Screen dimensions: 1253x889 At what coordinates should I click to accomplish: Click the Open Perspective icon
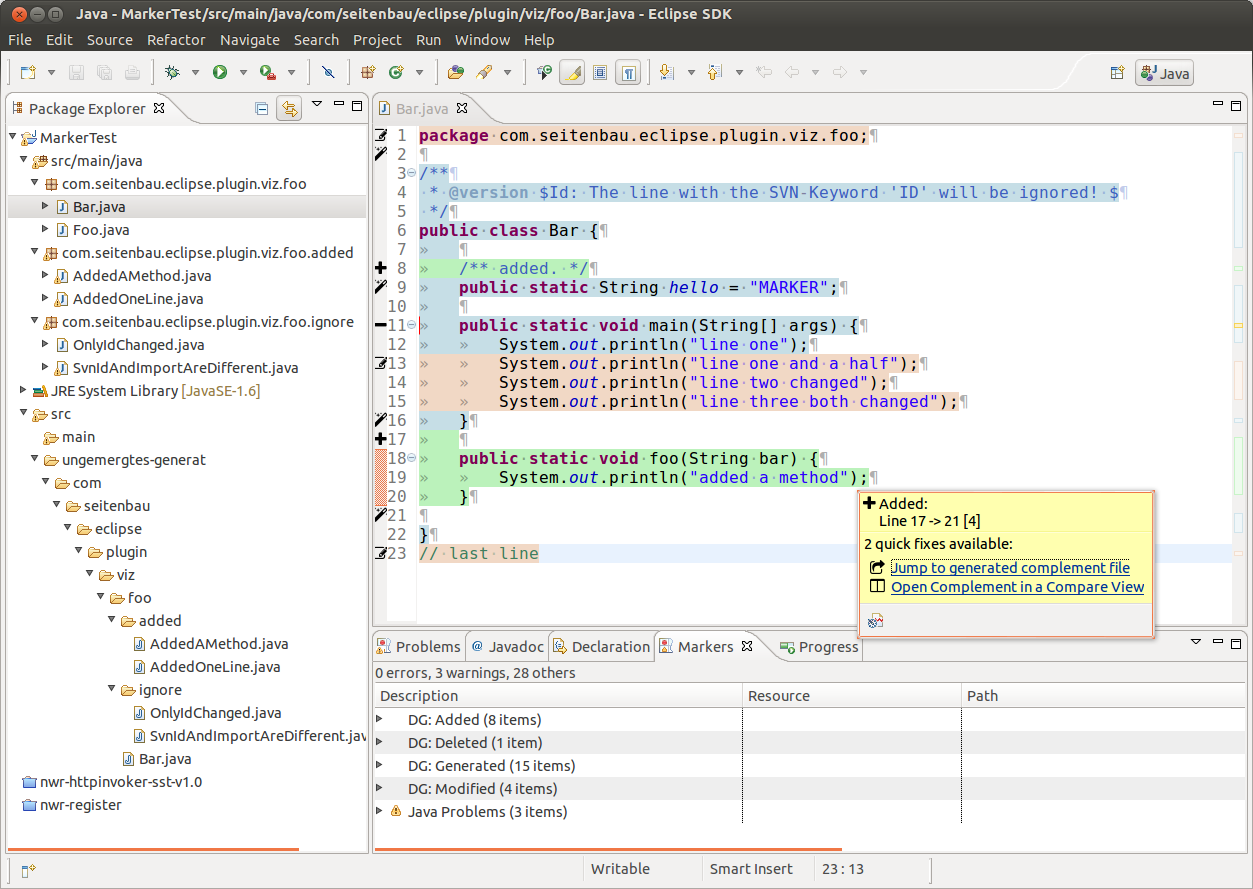(x=1117, y=73)
